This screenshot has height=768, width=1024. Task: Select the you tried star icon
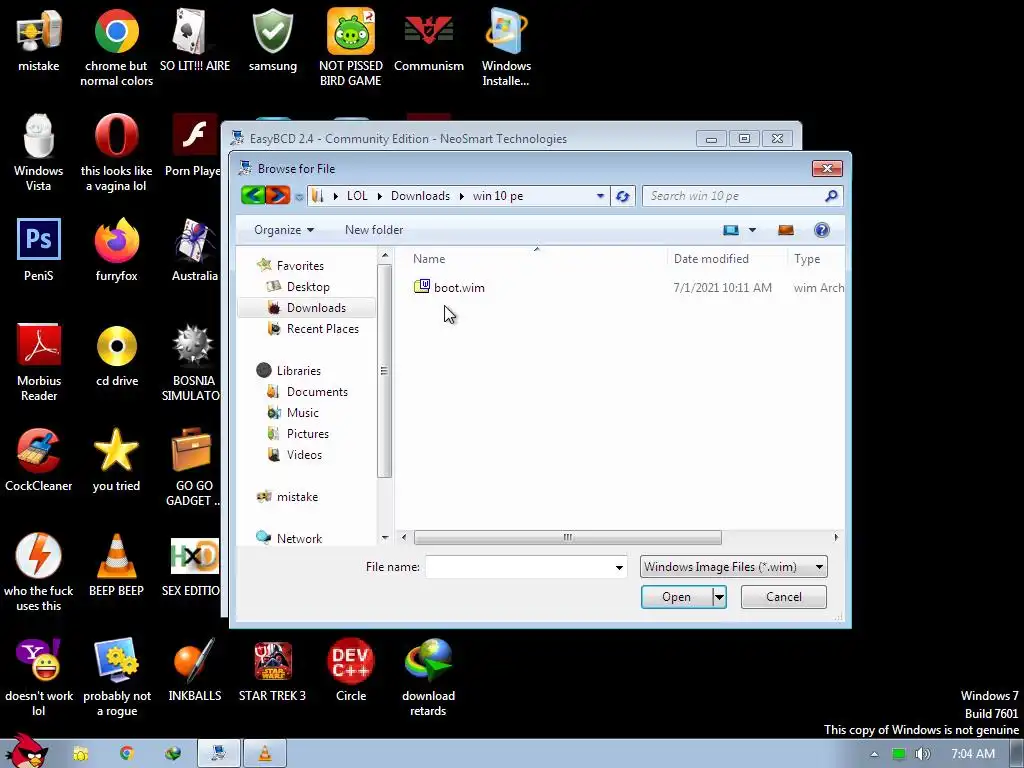(x=116, y=460)
